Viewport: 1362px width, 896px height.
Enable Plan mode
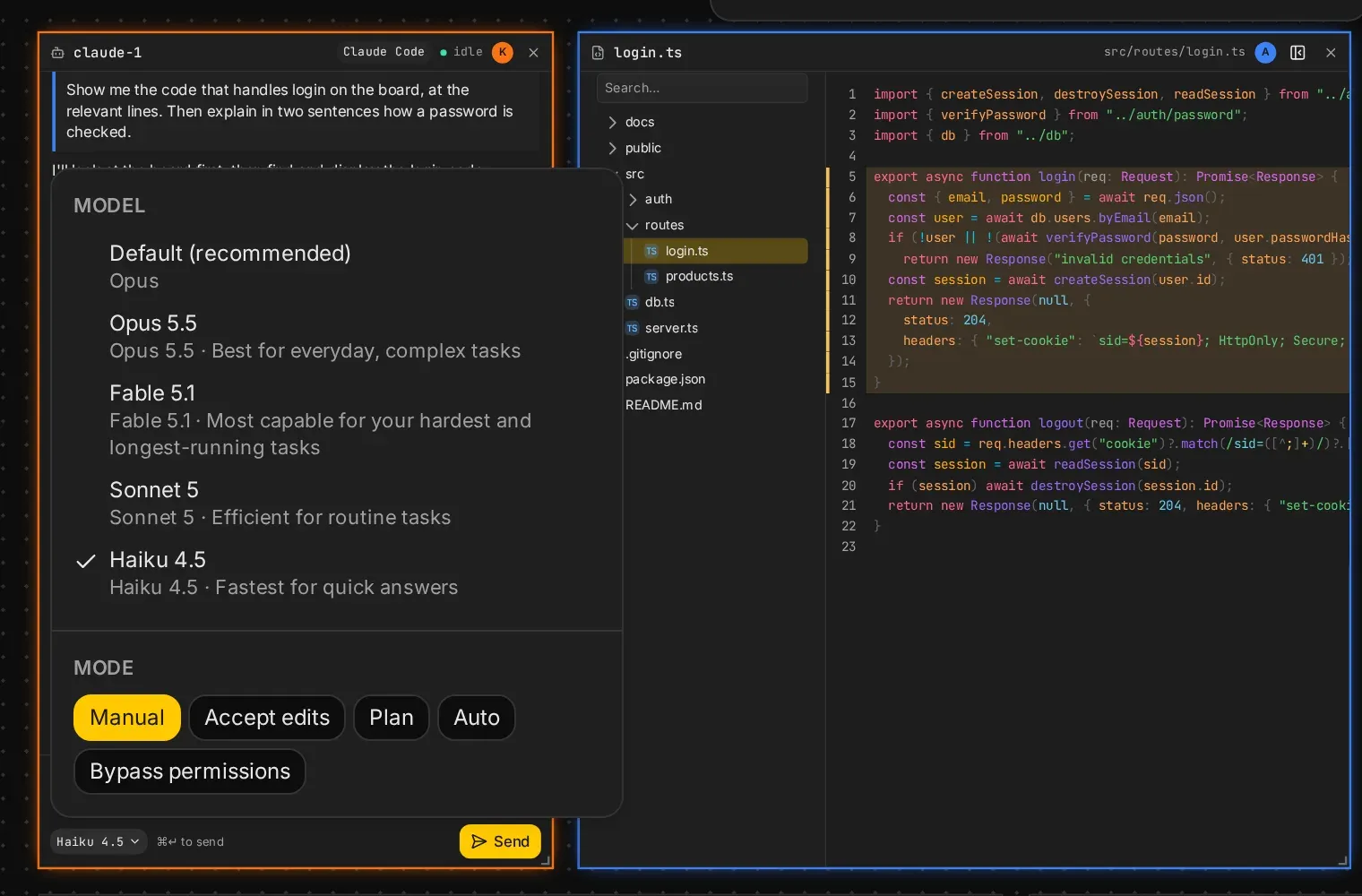[392, 718]
